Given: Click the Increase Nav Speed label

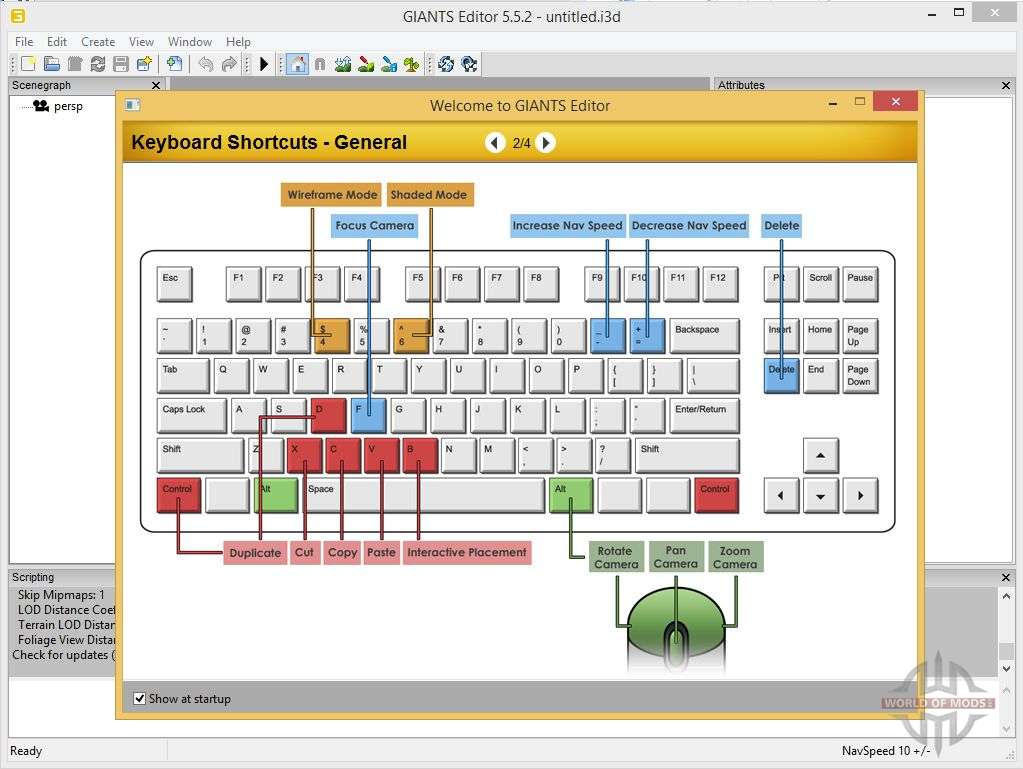Looking at the screenshot, I should click(x=567, y=226).
